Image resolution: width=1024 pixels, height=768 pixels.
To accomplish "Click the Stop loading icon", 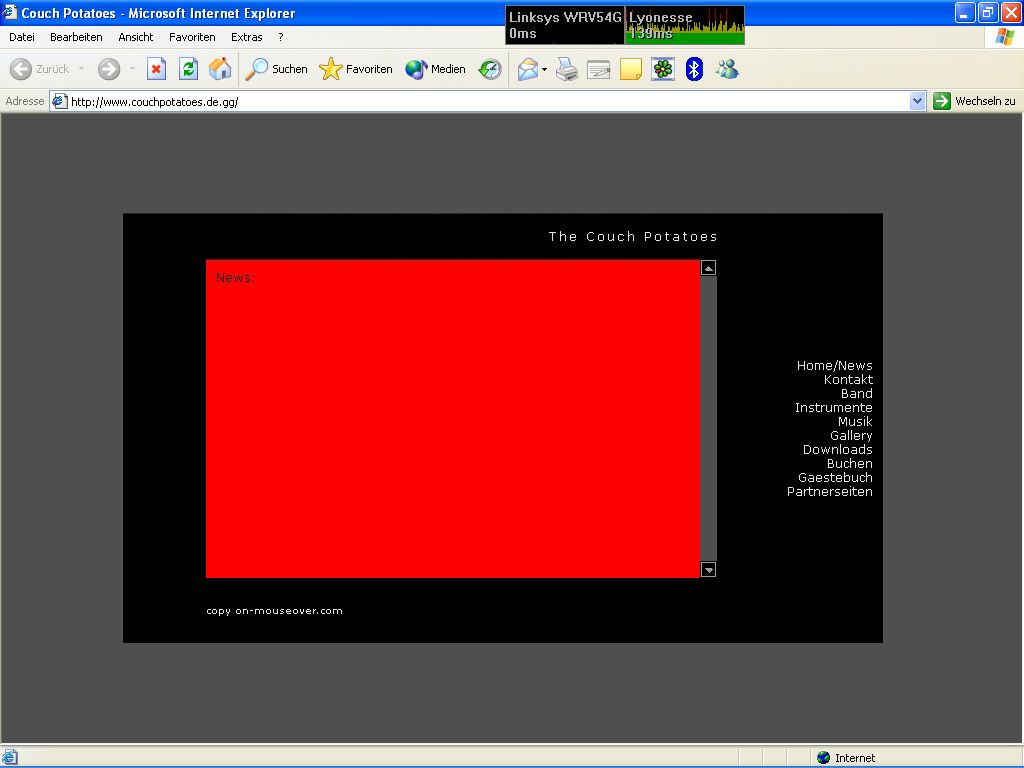I will click(156, 69).
